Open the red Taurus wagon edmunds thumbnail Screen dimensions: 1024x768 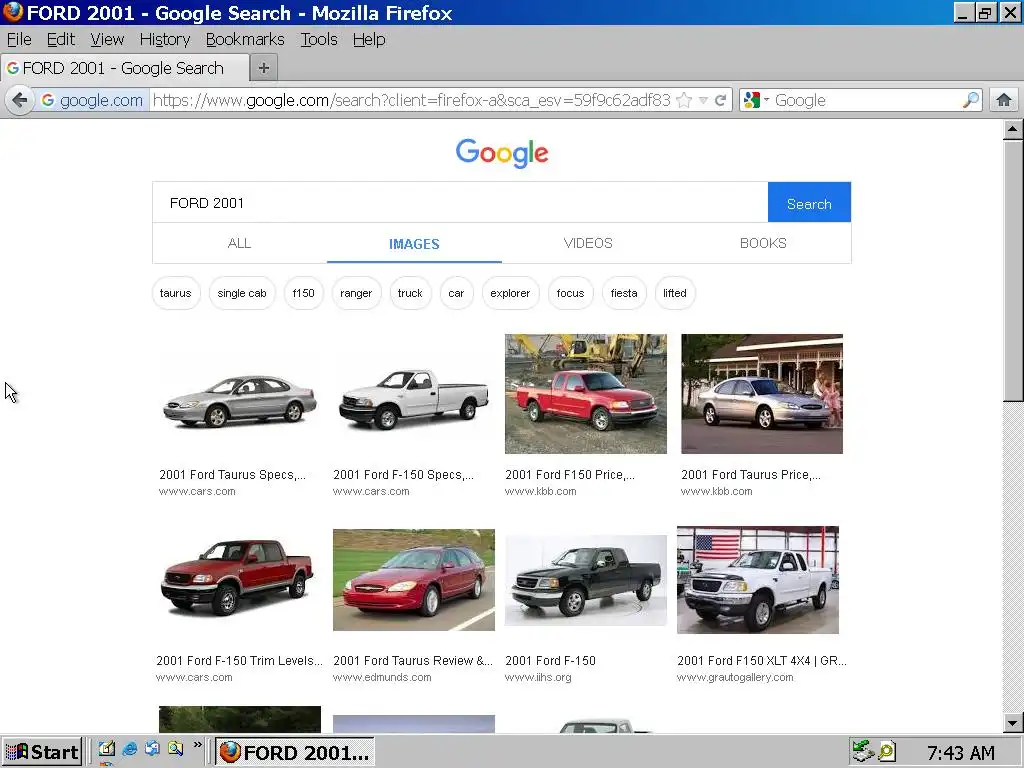pos(413,580)
